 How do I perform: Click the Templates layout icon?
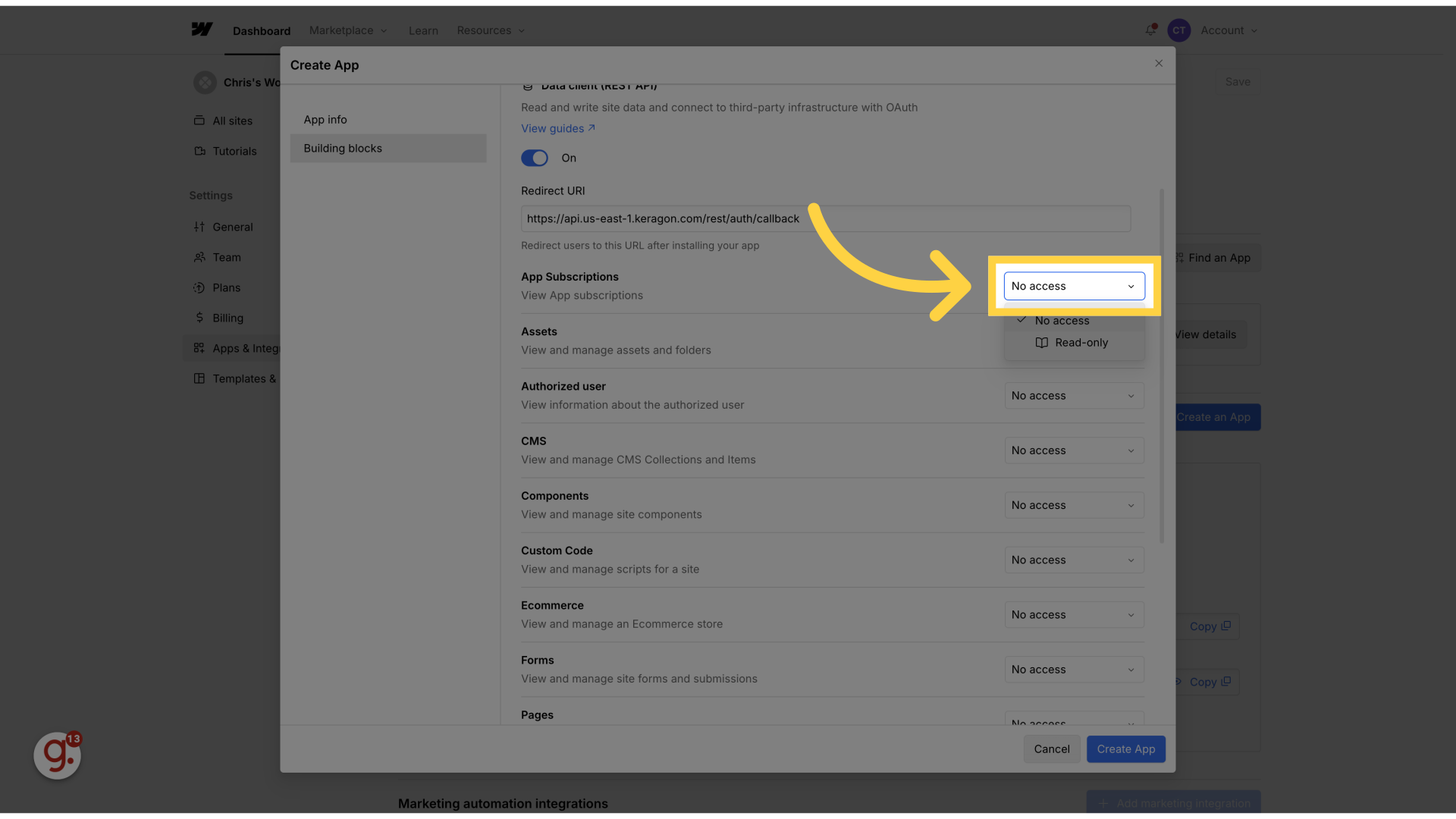(x=199, y=378)
